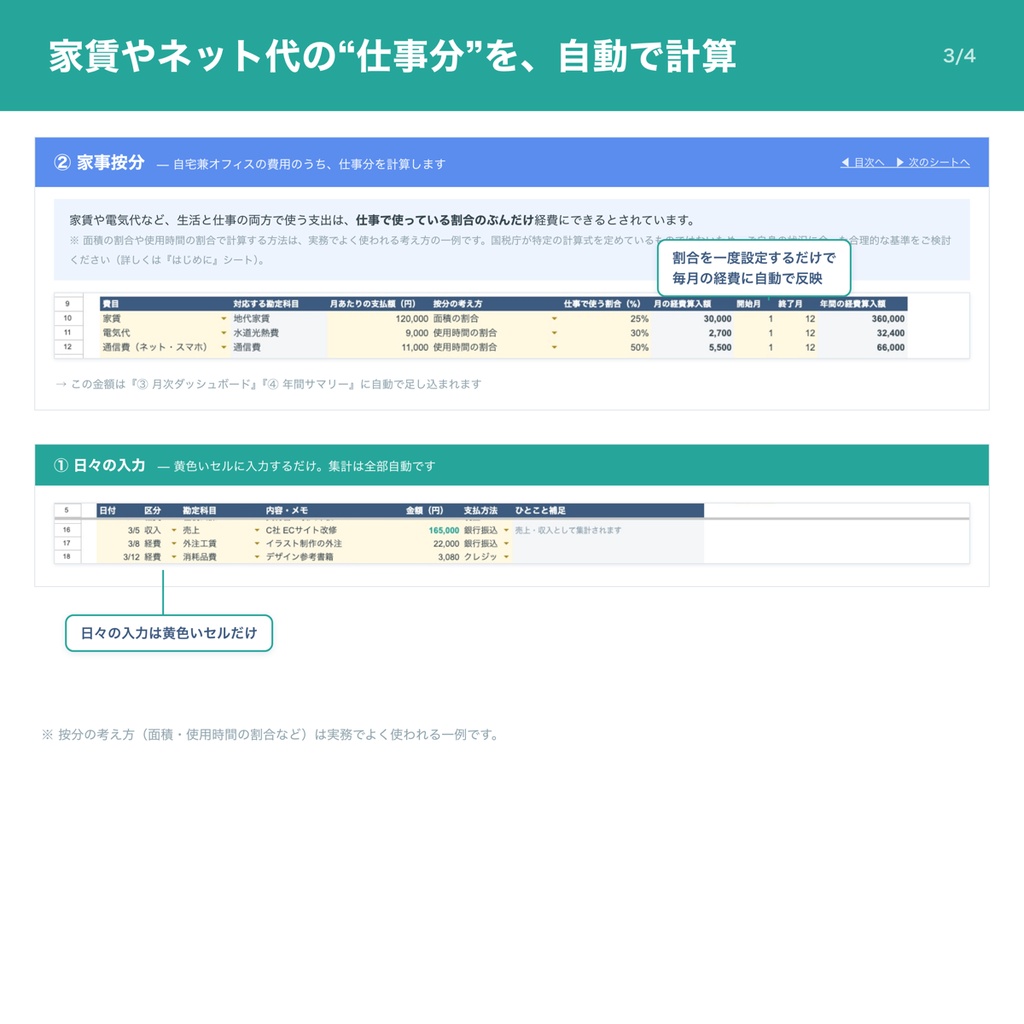Select row header 10 in 家事按分 sheet

(68, 318)
